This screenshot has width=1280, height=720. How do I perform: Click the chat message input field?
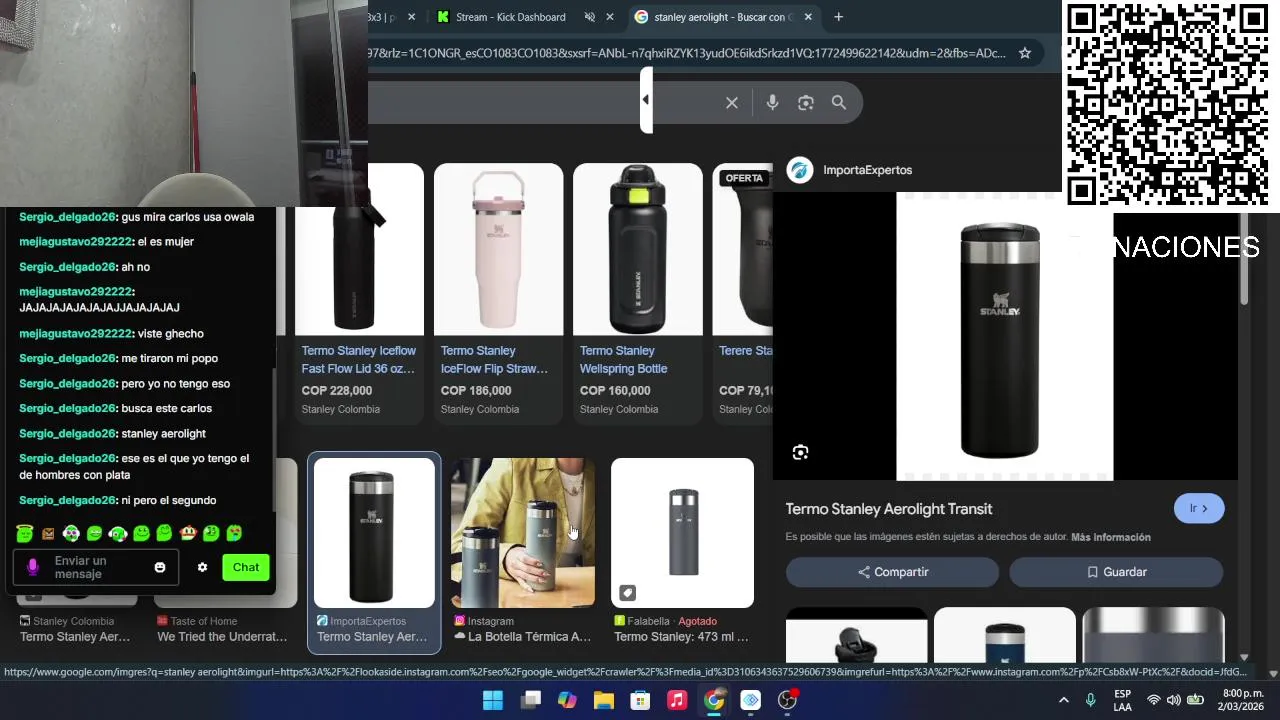(97, 568)
